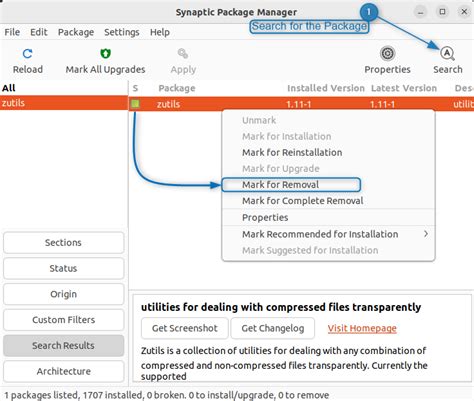This screenshot has height=401, width=474.
Task: Click the Origin filter button
Action: [x=63, y=294]
